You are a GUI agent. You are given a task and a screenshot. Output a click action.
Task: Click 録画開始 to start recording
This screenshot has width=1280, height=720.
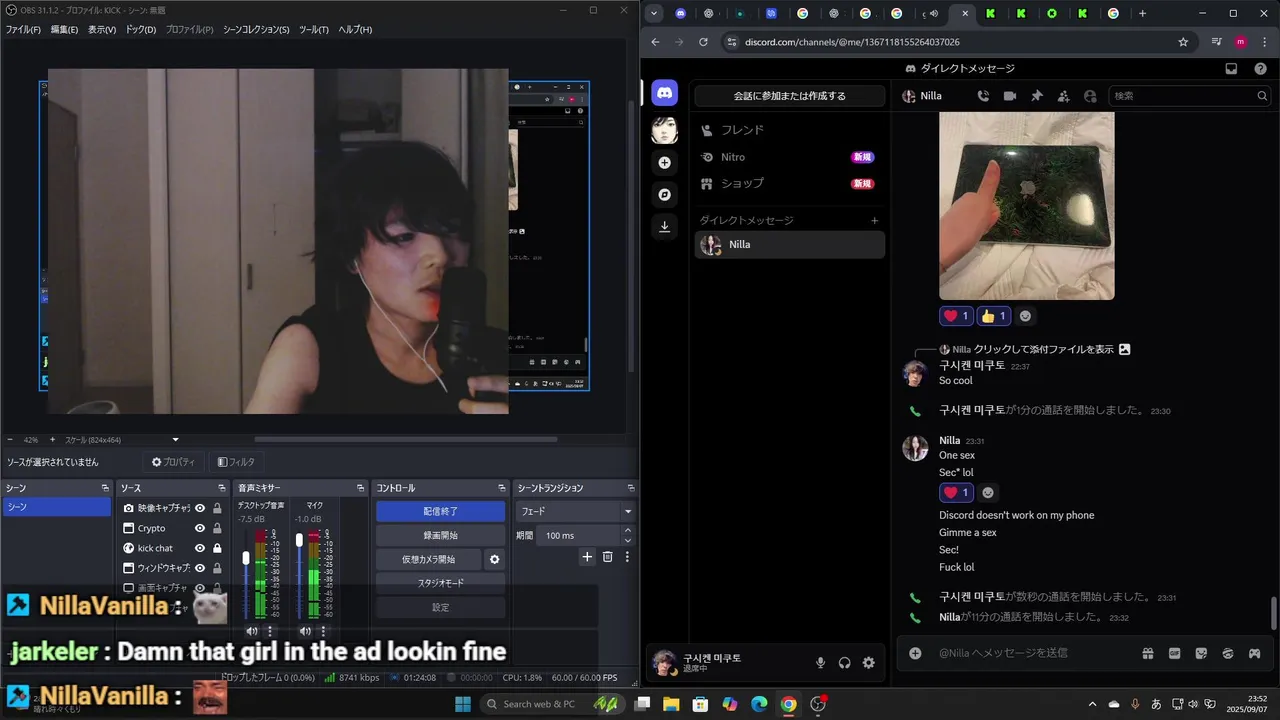click(x=440, y=535)
